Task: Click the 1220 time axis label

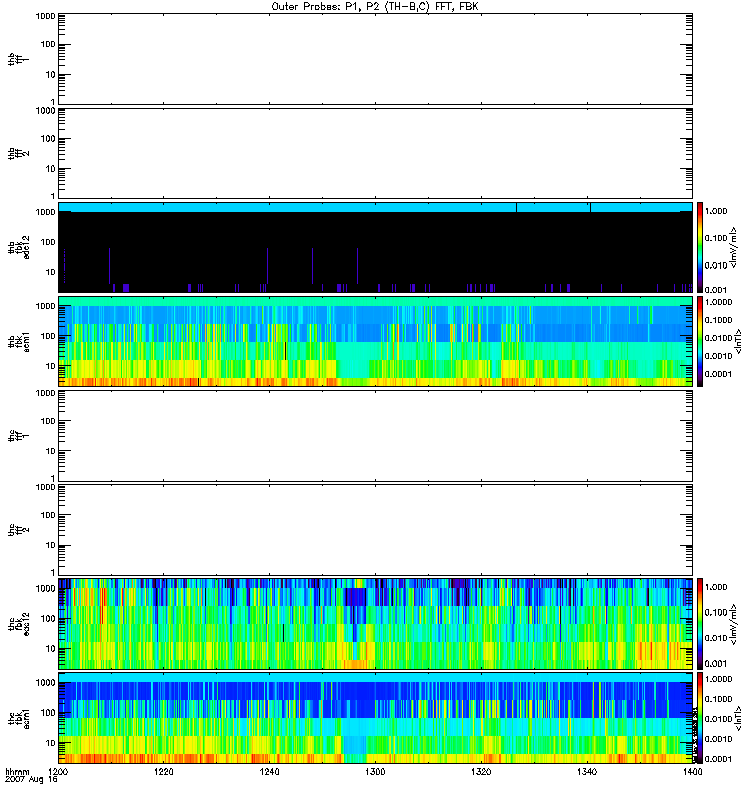Action: click(x=164, y=774)
